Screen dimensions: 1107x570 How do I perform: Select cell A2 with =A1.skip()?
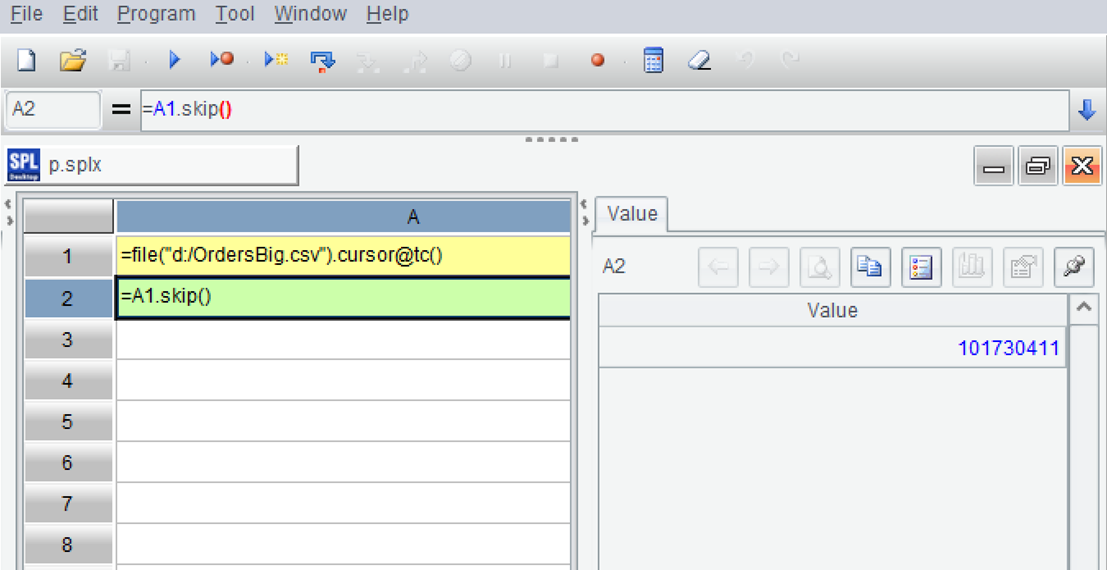343,298
